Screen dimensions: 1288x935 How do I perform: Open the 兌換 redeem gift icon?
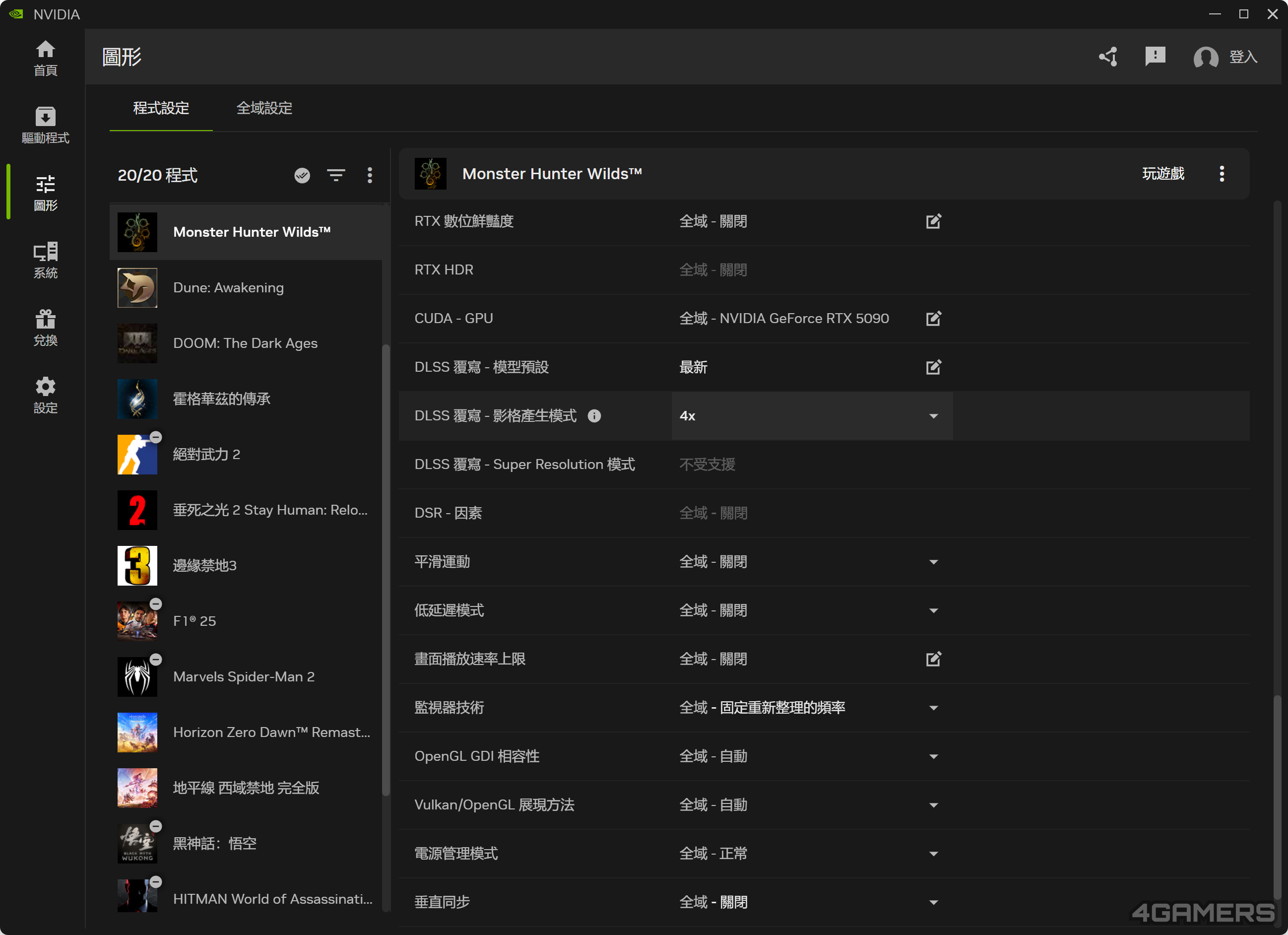tap(46, 327)
